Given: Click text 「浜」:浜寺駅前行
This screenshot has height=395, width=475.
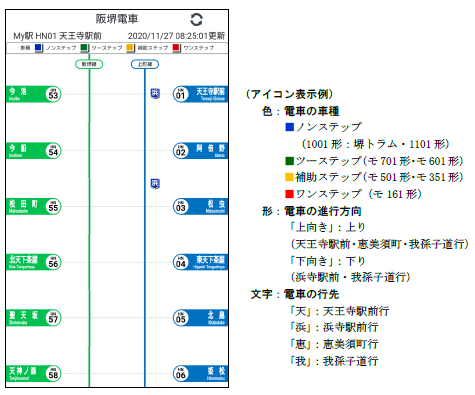Looking at the screenshot, I should [334, 327].
